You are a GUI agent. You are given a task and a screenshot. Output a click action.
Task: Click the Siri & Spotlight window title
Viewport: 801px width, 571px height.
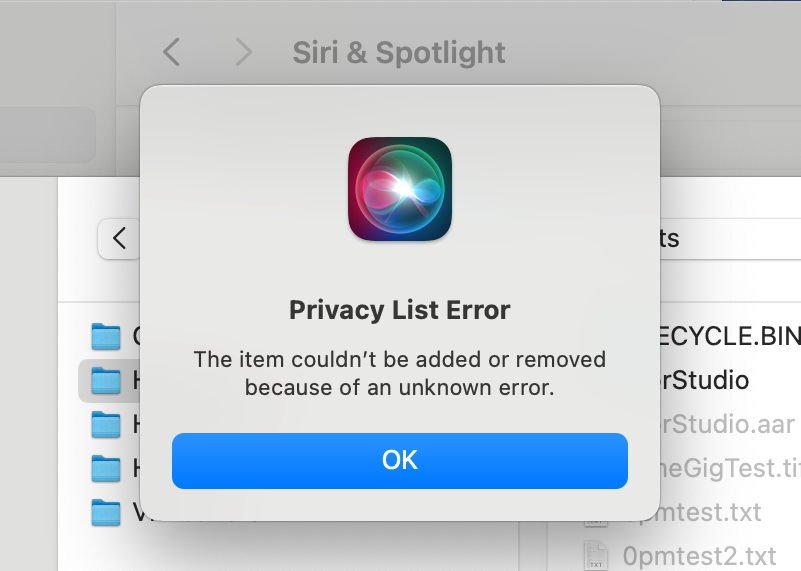pyautogui.click(x=399, y=52)
